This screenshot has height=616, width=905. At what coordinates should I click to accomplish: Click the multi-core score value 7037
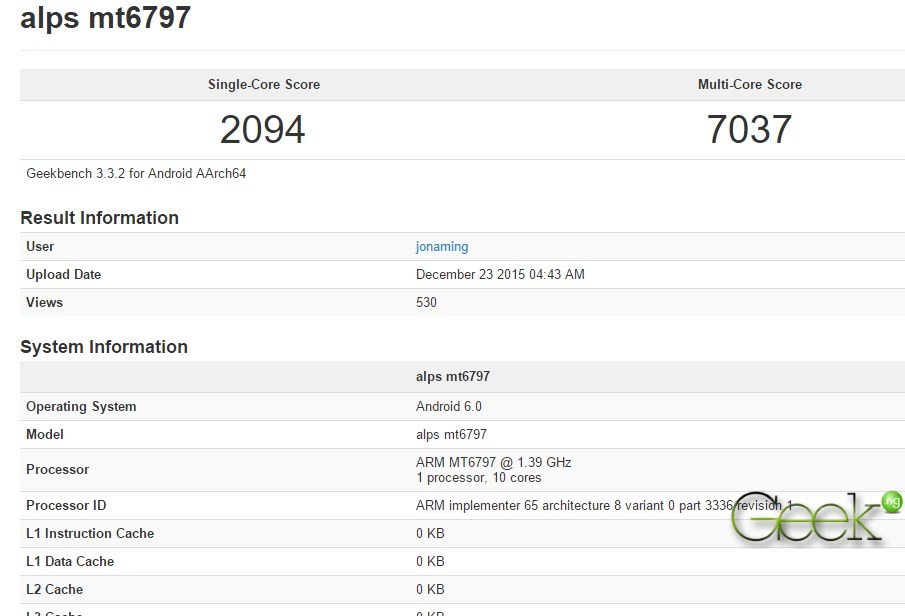click(749, 129)
